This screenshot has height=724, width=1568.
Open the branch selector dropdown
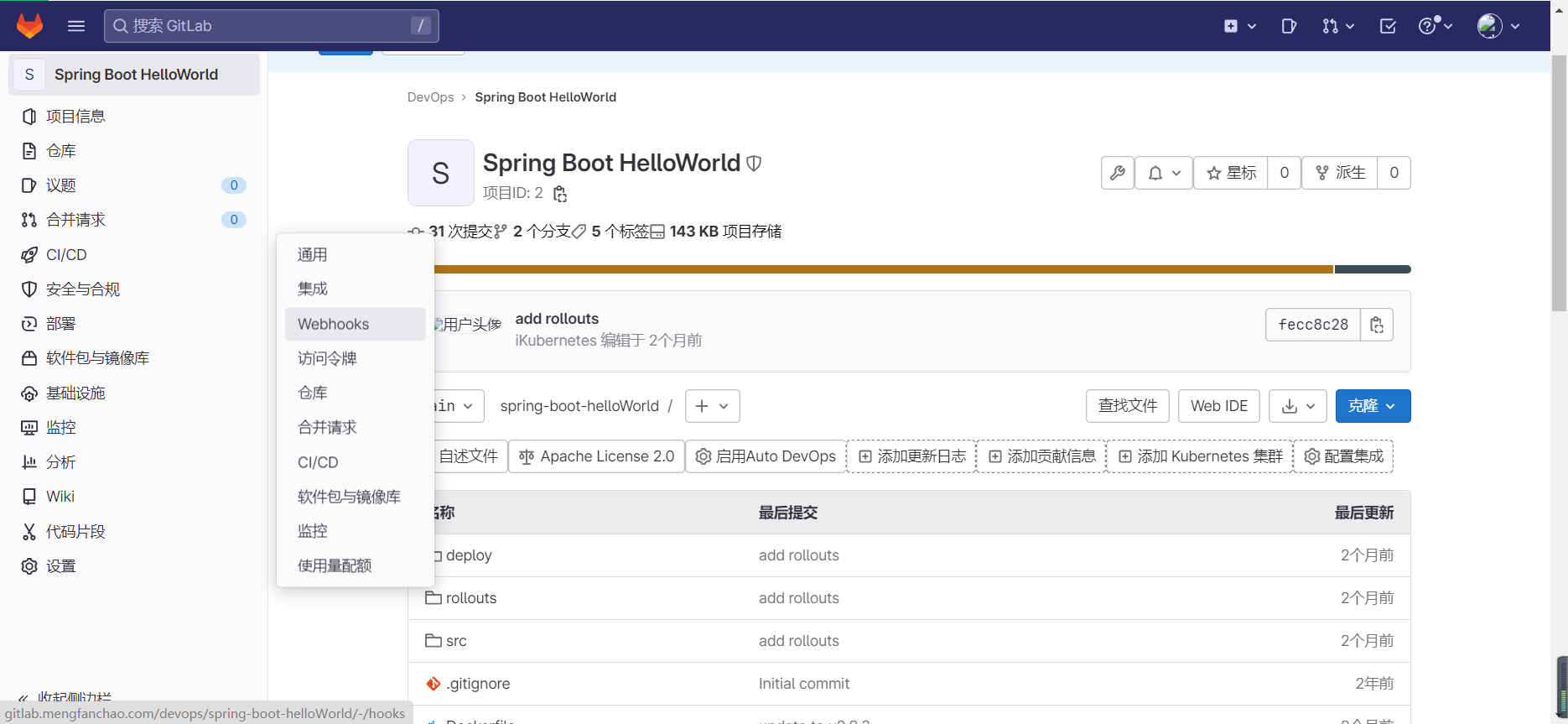pyautogui.click(x=459, y=406)
